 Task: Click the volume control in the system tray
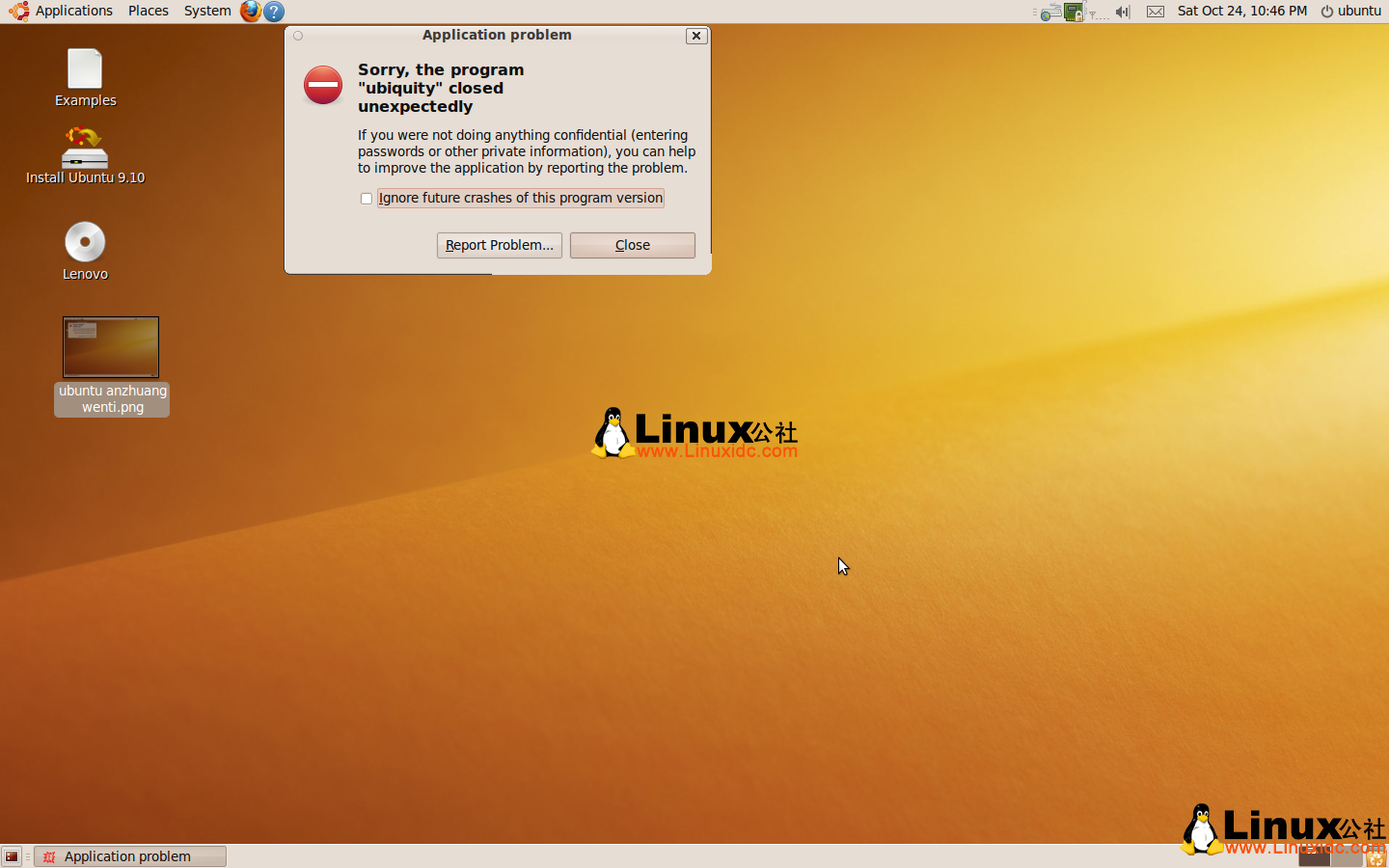pyautogui.click(x=1122, y=11)
